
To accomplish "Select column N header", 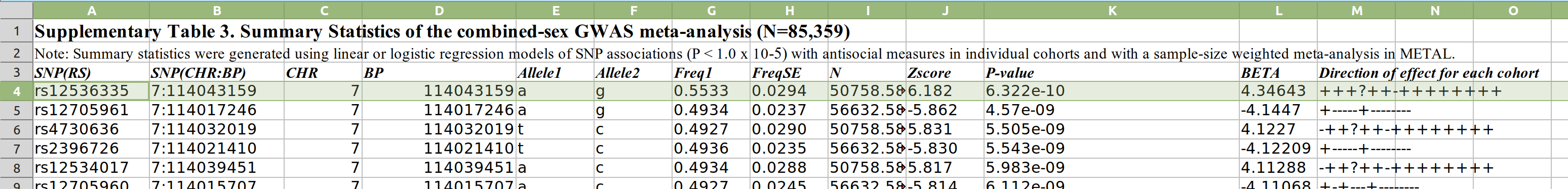I will coord(1434,10).
